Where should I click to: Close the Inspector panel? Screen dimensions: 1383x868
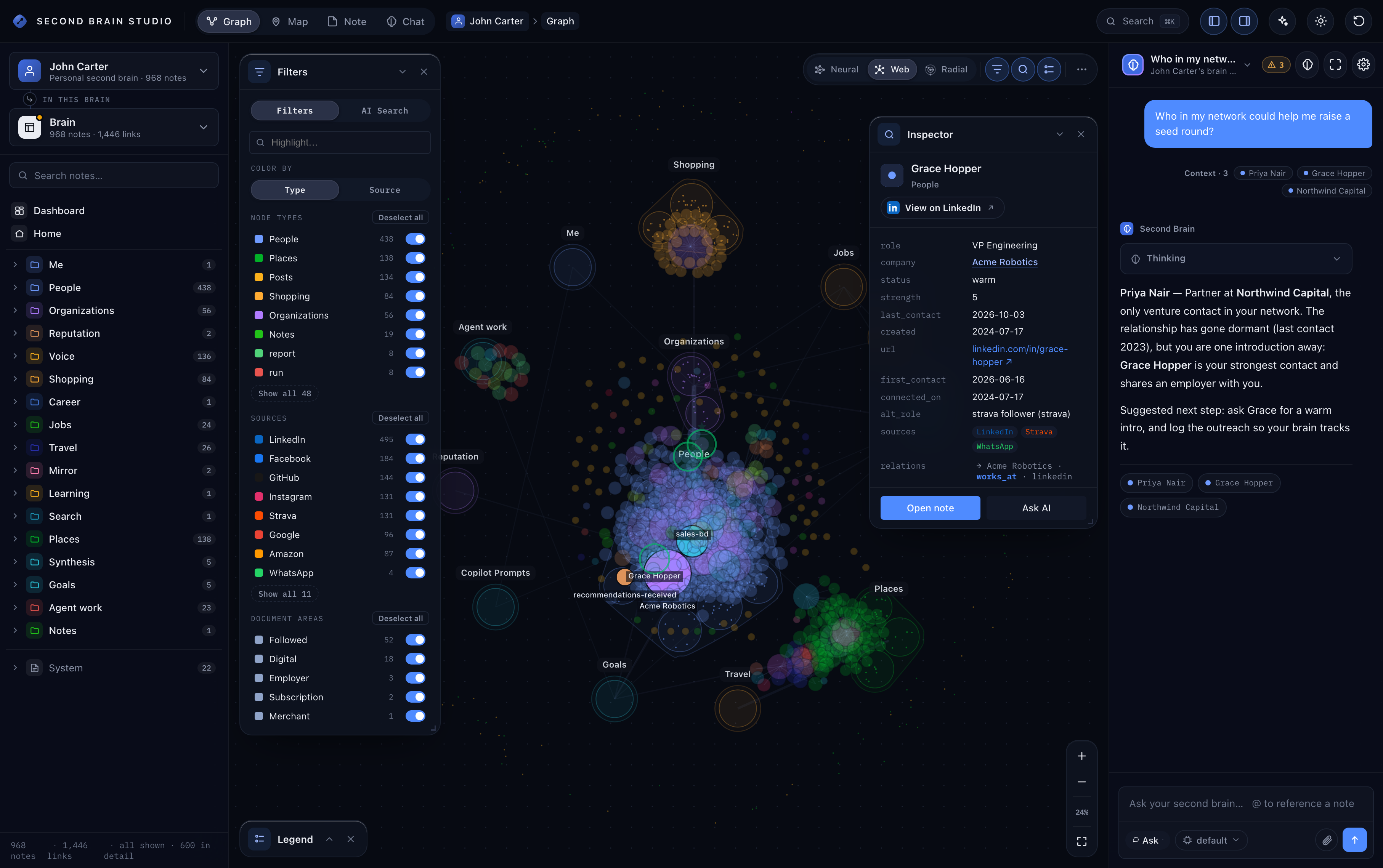pos(1081,135)
